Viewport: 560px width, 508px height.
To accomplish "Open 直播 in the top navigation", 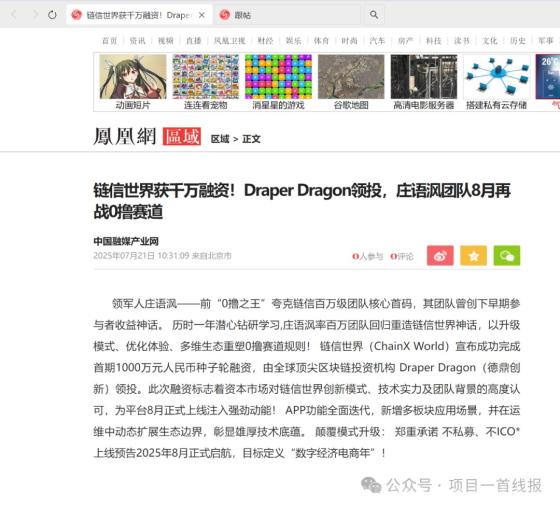I will pyautogui.click(x=194, y=41).
